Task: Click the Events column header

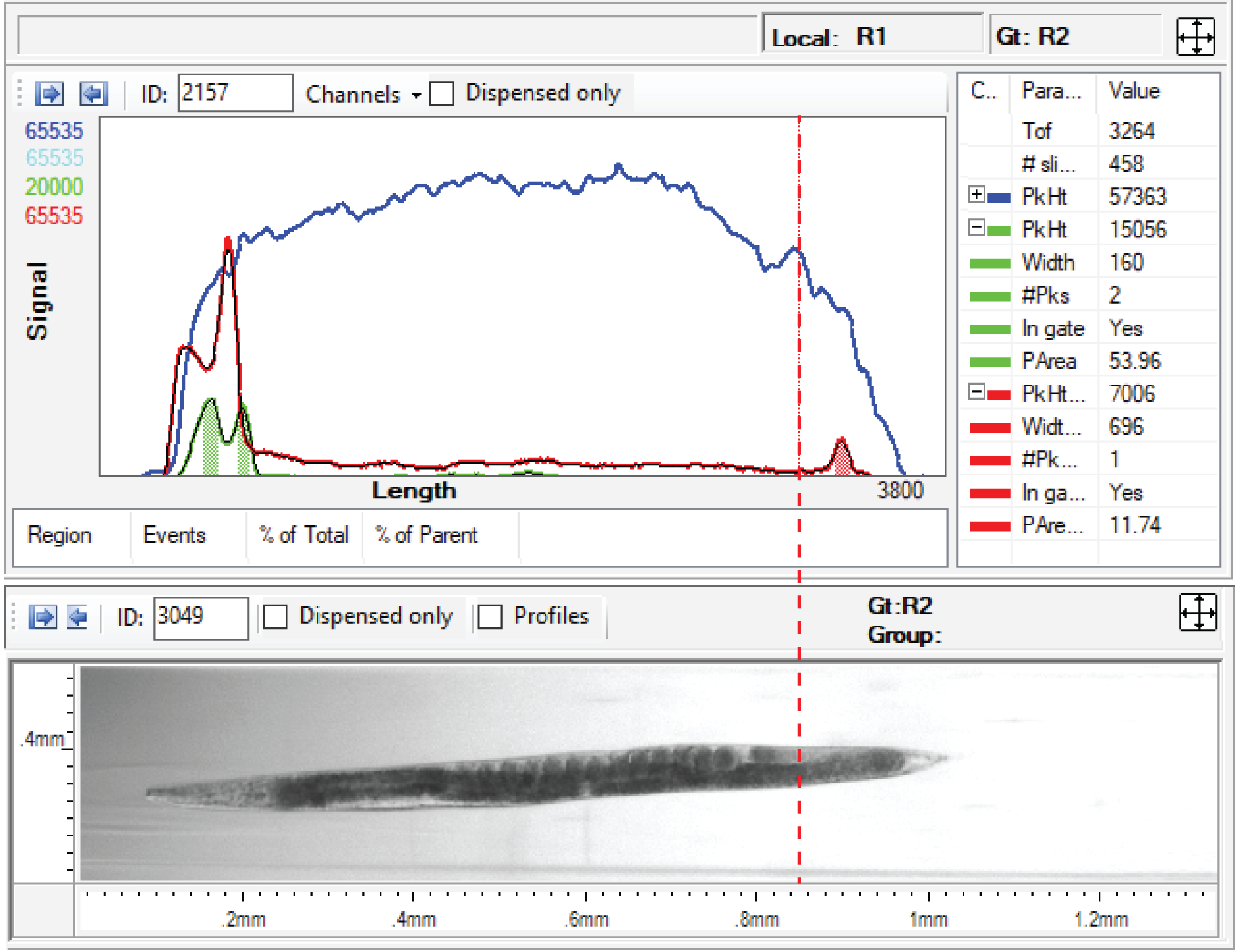Action: tap(174, 535)
